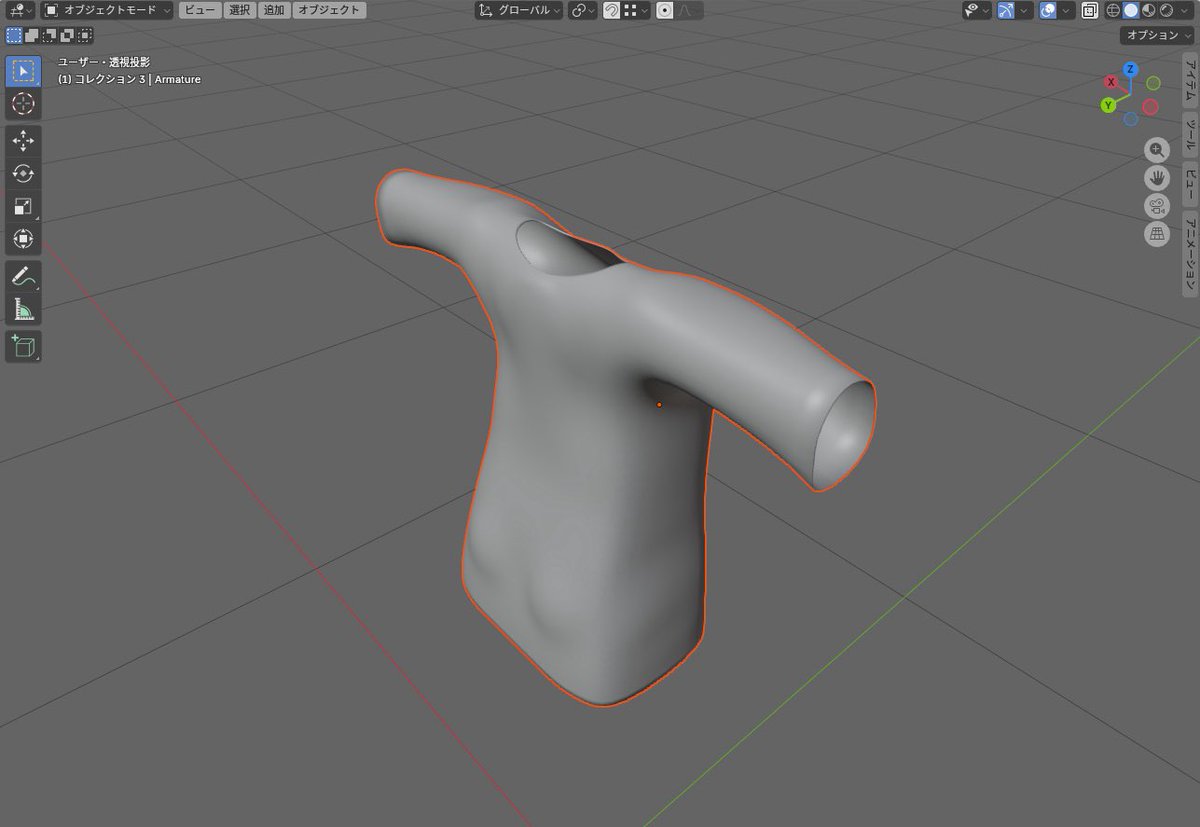
Task: Click the negative X axis gizmo circle
Action: 1150,106
